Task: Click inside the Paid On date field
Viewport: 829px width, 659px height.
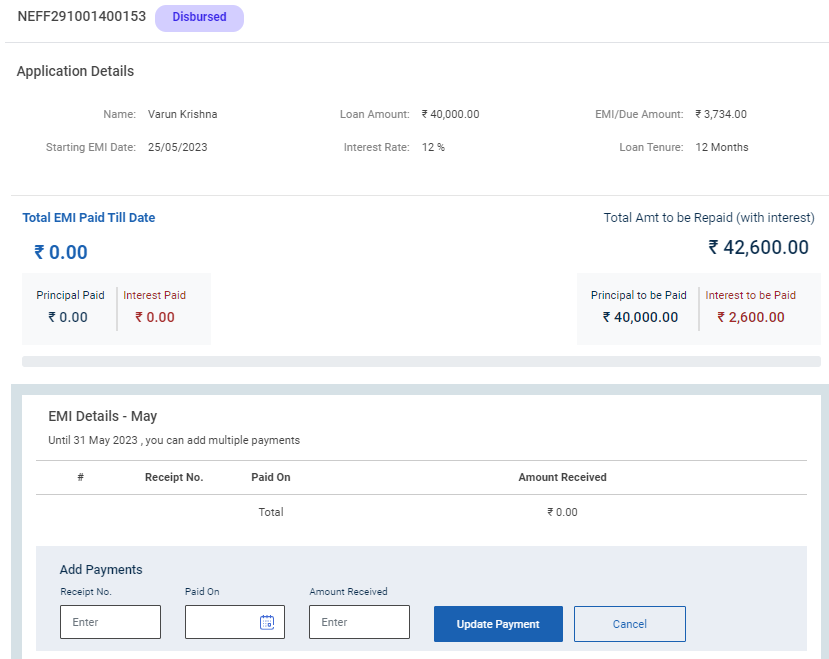Action: (222, 622)
